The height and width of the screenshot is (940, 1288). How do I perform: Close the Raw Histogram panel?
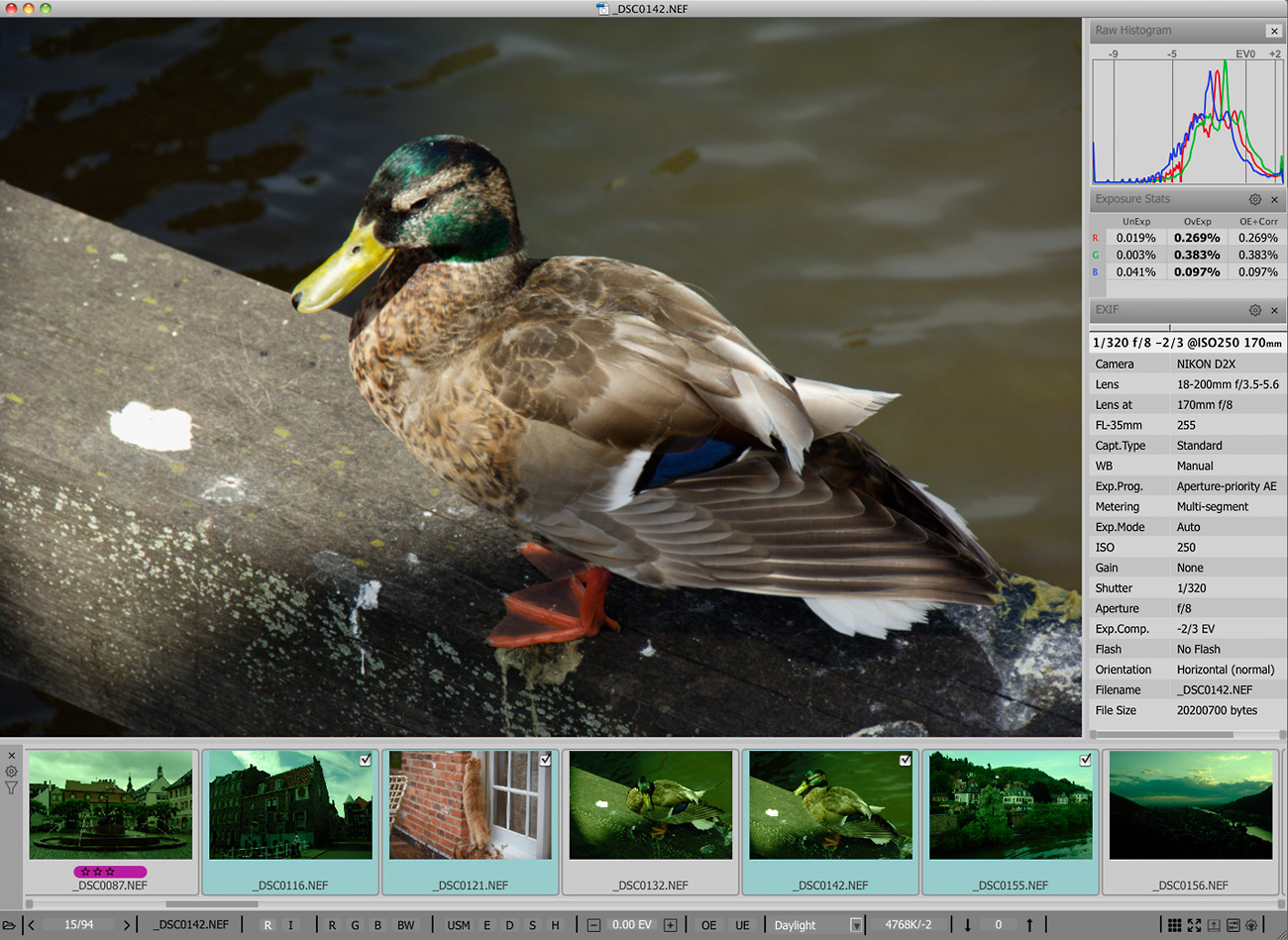click(x=1274, y=31)
